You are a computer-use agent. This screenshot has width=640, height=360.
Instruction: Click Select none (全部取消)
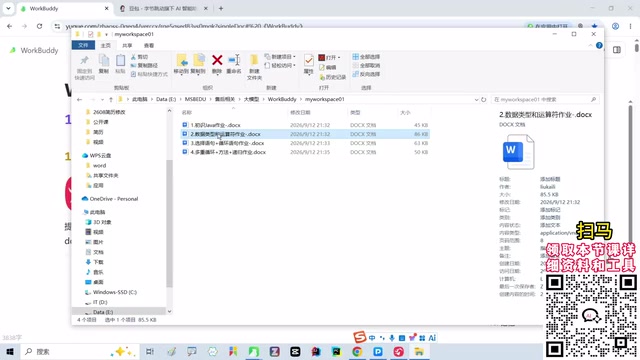(366, 65)
